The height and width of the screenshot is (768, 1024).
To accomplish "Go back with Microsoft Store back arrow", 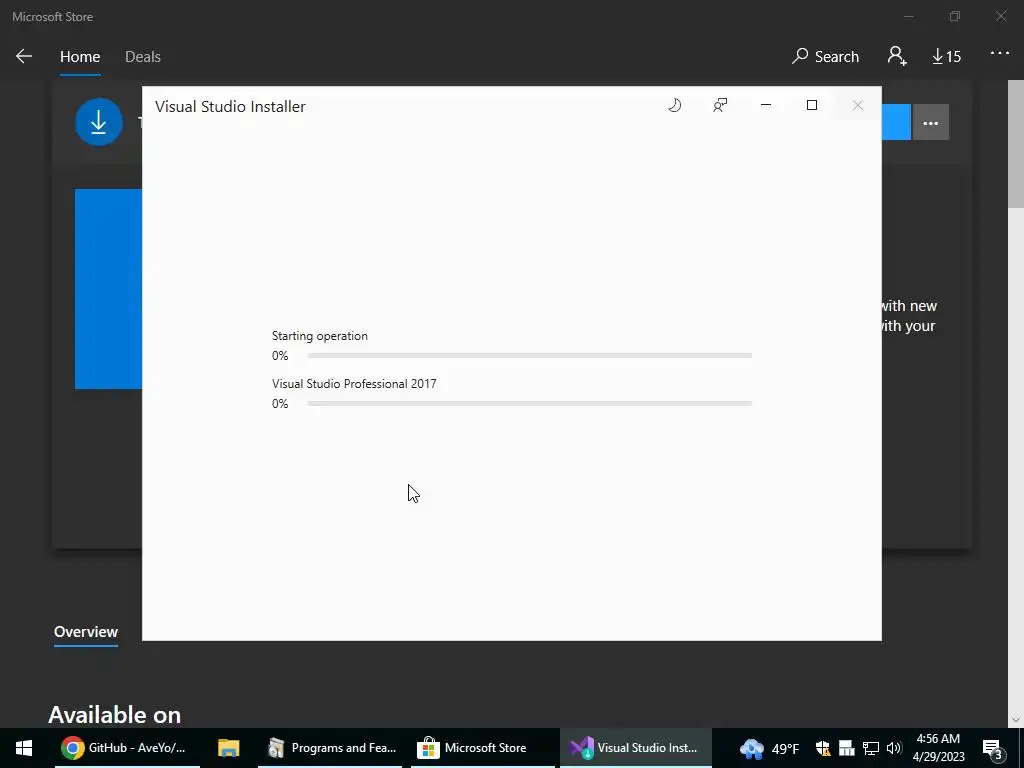I will [x=24, y=56].
